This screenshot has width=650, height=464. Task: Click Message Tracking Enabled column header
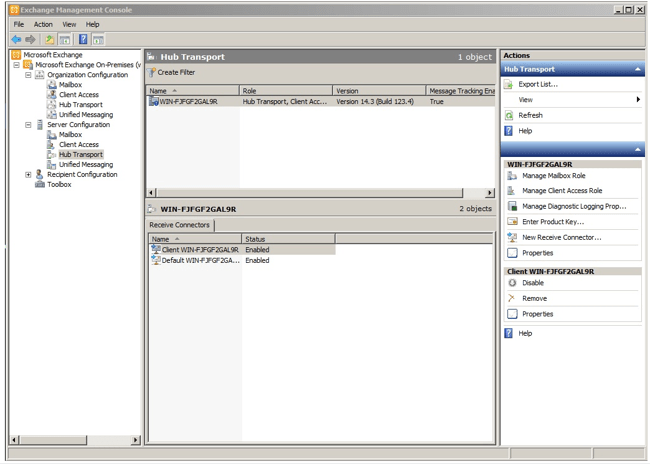tap(461, 91)
